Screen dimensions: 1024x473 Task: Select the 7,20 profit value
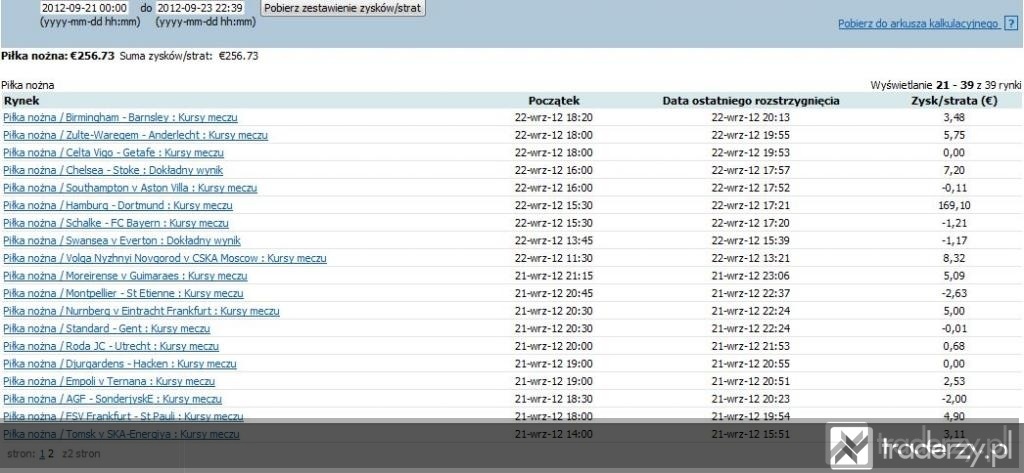click(x=954, y=171)
